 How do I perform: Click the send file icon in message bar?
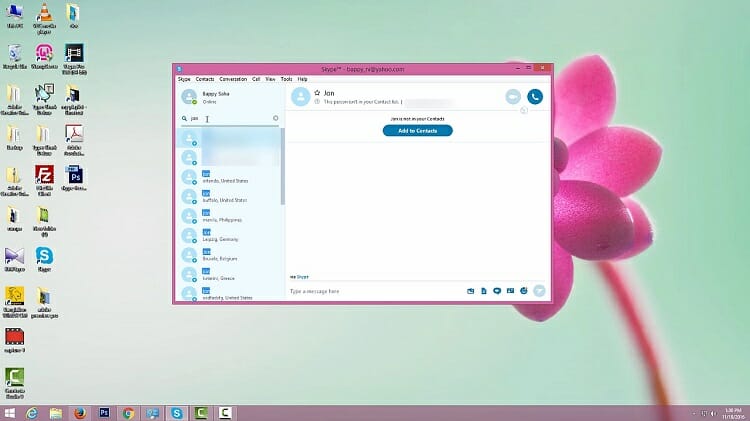point(484,291)
